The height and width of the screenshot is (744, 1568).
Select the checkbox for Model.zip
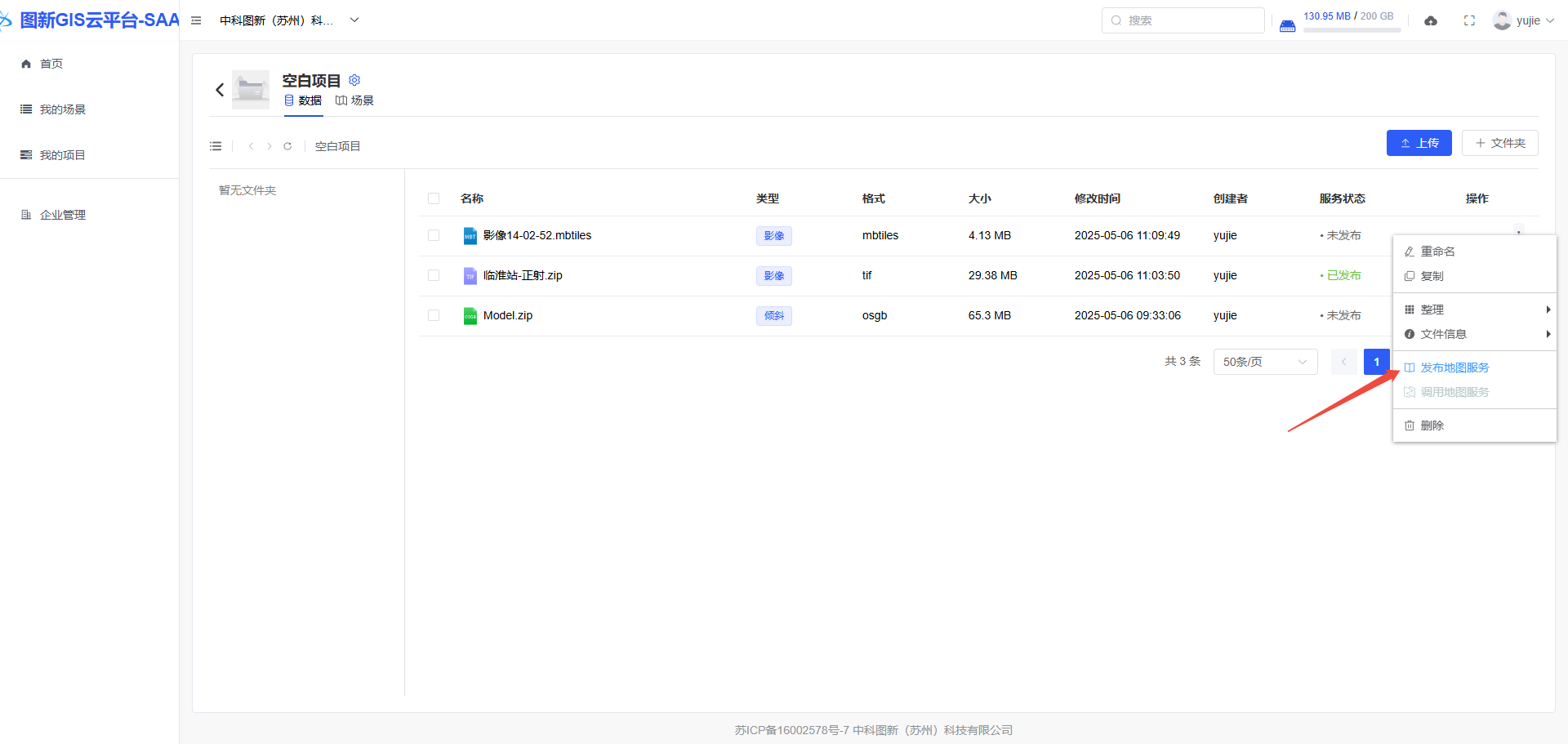434,315
